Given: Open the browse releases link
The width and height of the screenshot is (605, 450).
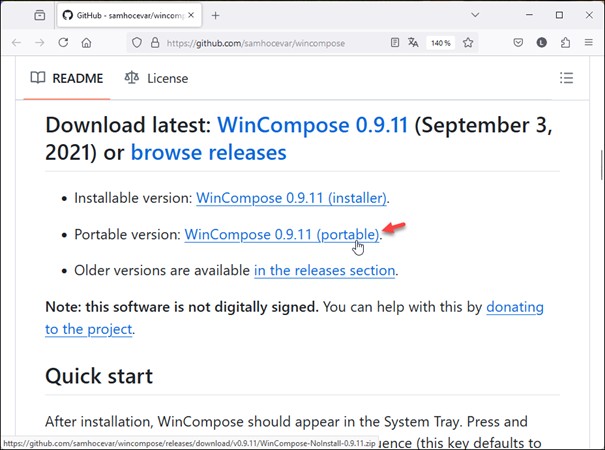Looking at the screenshot, I should (x=208, y=153).
